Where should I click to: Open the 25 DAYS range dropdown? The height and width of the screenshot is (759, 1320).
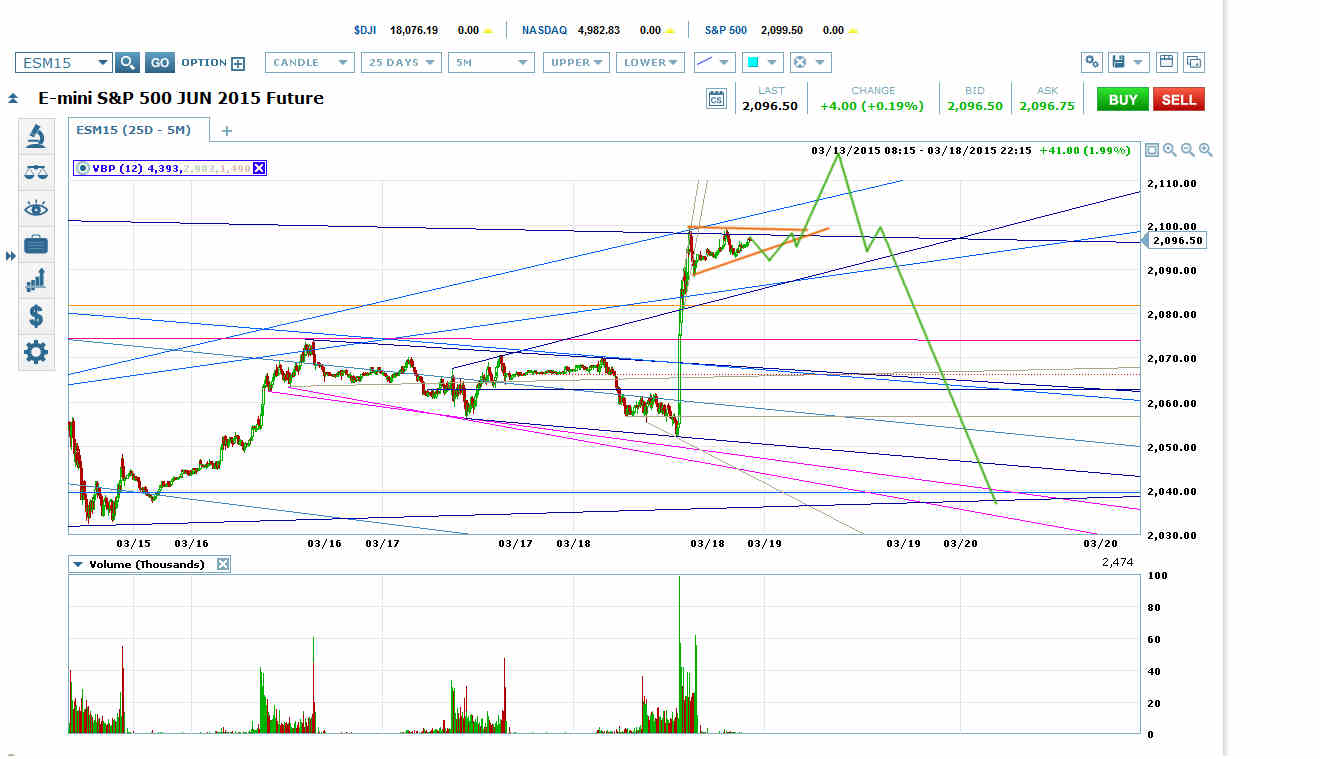pos(401,62)
